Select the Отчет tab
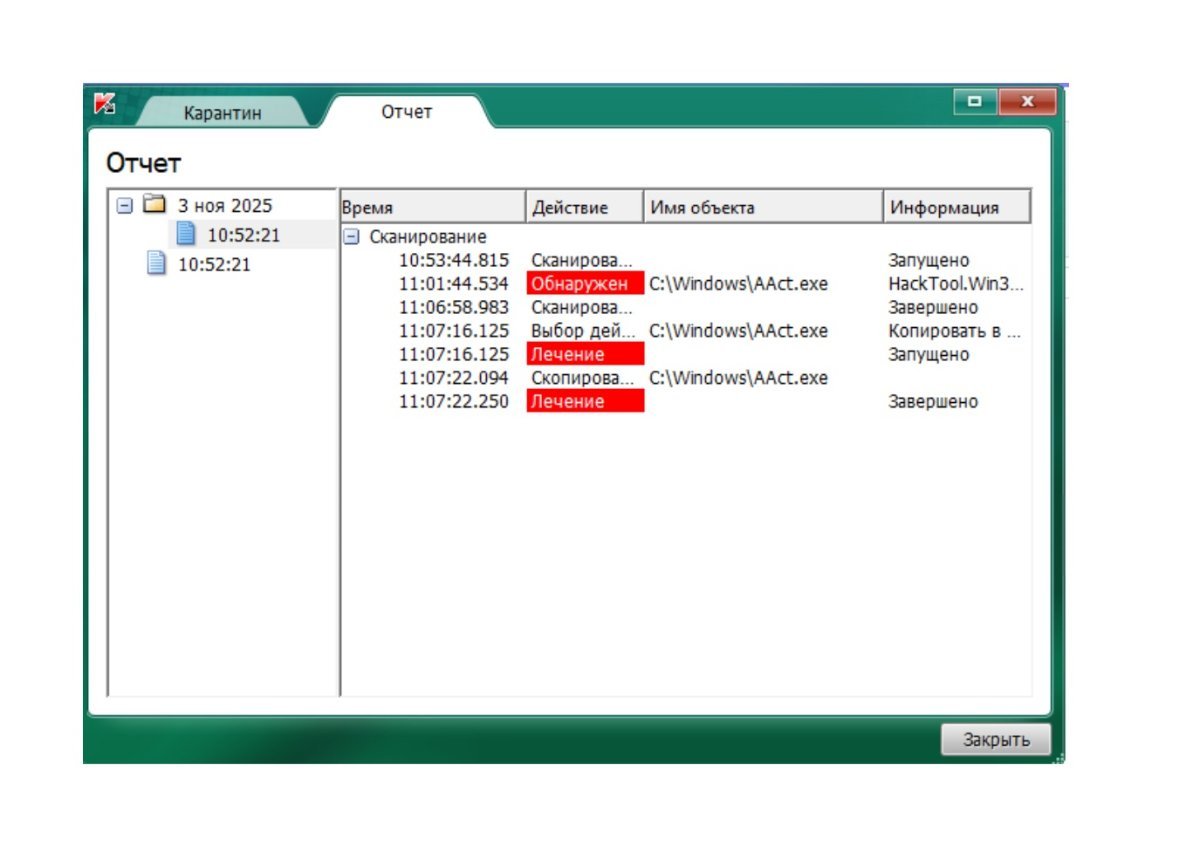 (x=406, y=111)
